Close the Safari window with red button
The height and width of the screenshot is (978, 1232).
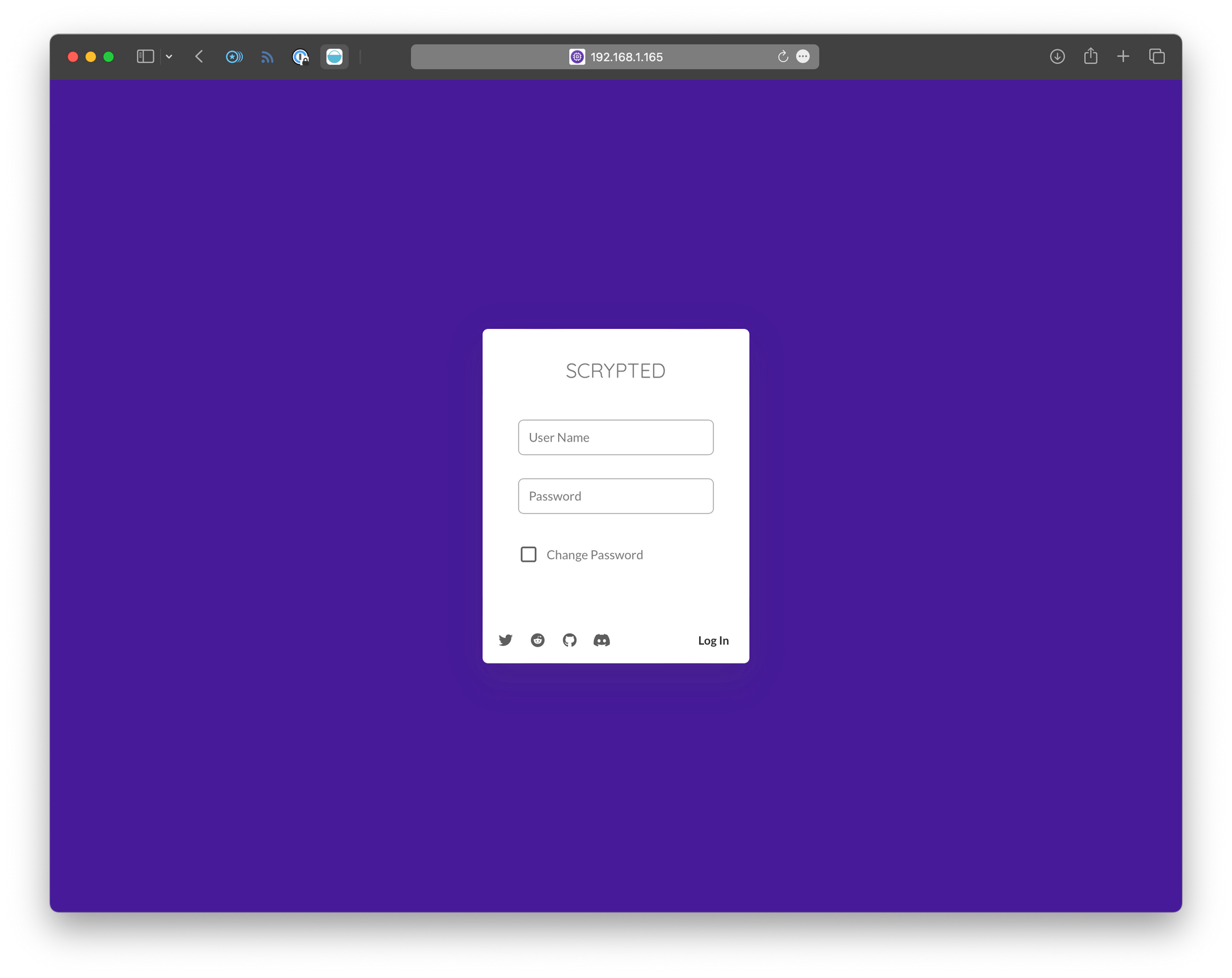point(73,57)
